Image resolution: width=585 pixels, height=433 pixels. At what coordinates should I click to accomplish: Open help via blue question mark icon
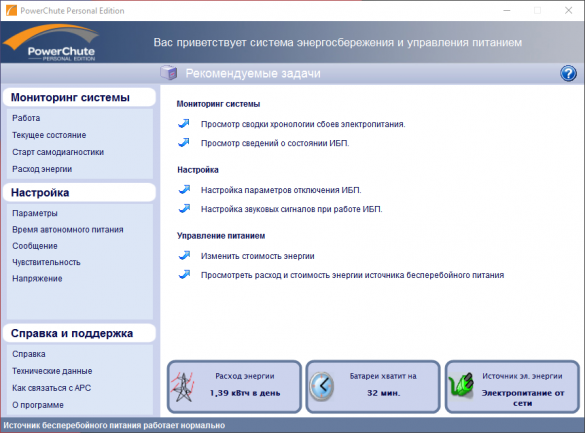[568, 73]
